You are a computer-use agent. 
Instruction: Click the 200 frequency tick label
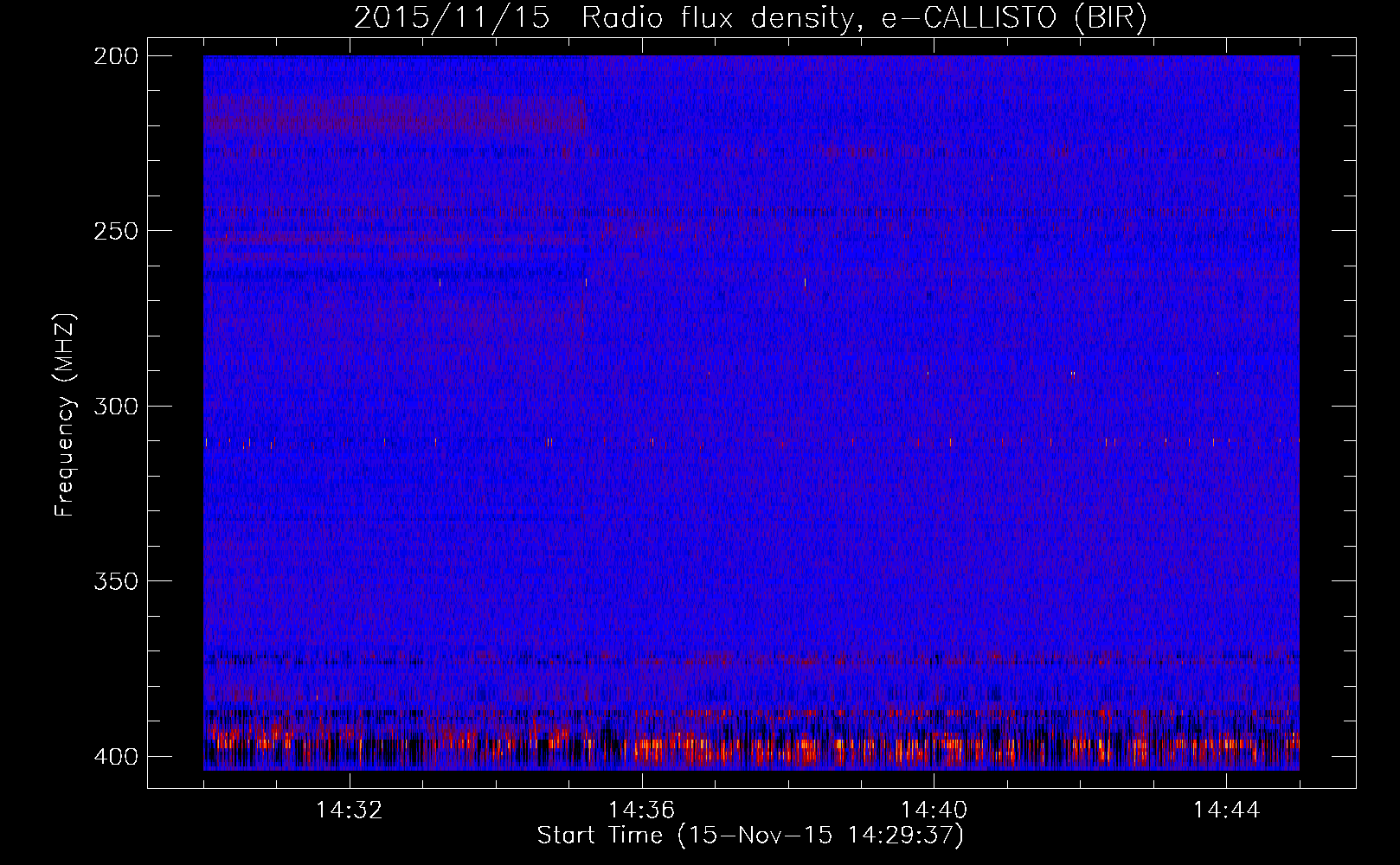pyautogui.click(x=115, y=56)
